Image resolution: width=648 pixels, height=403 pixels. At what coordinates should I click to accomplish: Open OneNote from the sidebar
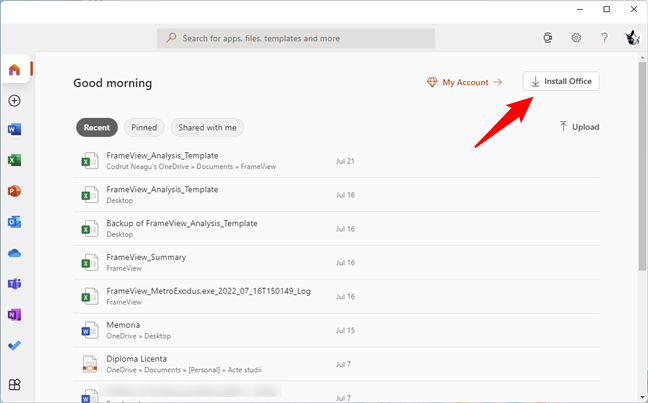[x=14, y=315]
